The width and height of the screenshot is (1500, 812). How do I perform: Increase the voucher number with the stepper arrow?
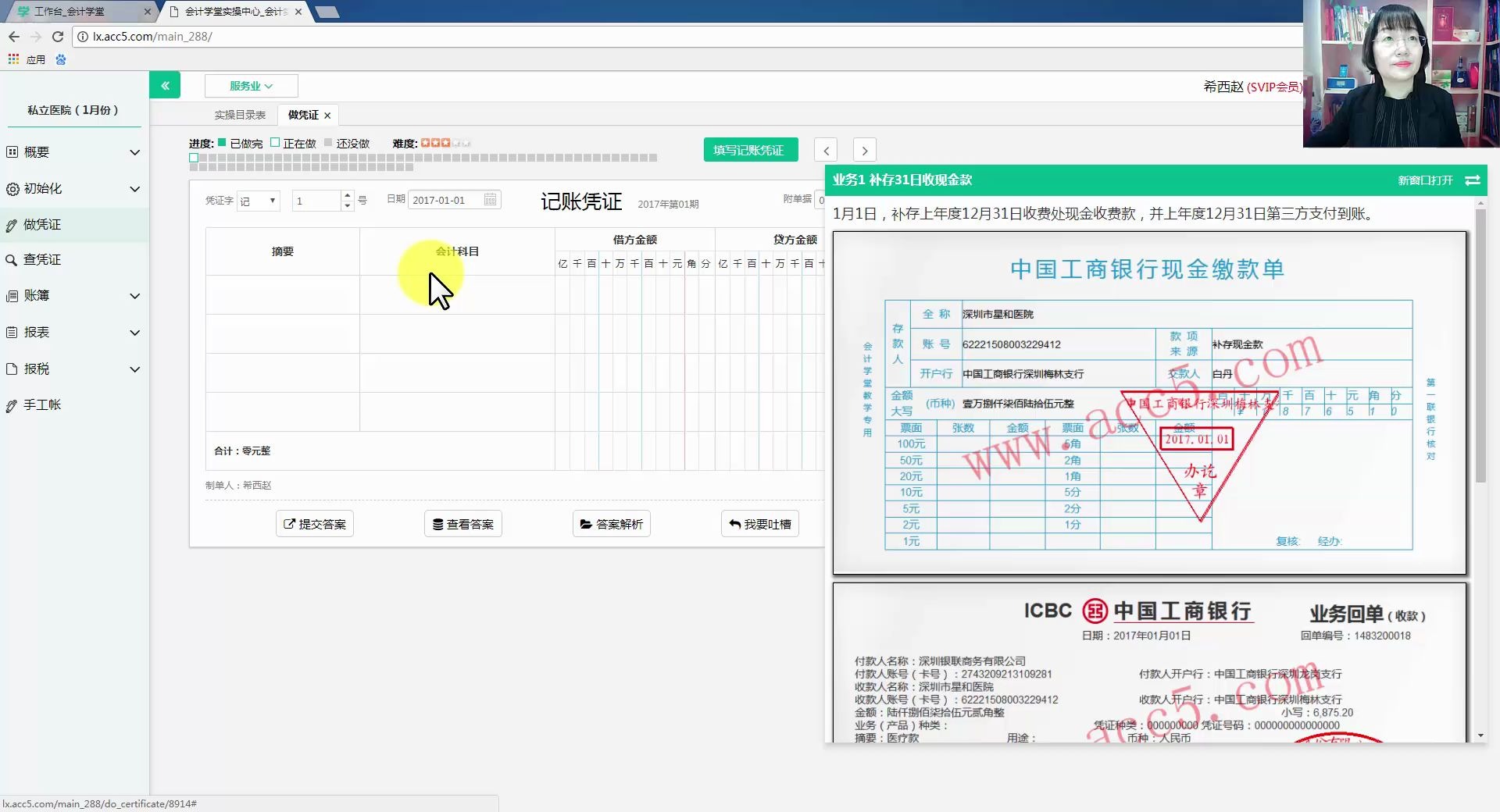[x=348, y=195]
